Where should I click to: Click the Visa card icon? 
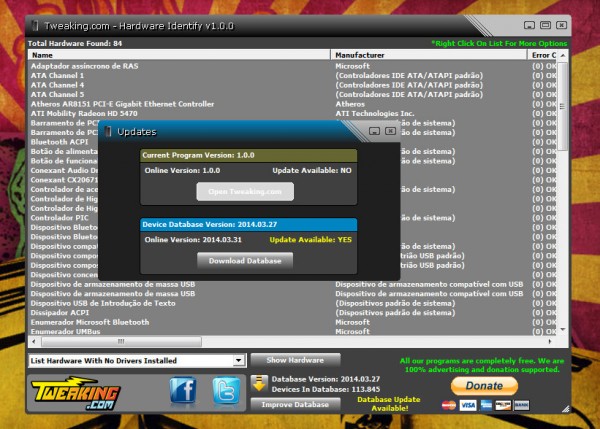[468, 405]
